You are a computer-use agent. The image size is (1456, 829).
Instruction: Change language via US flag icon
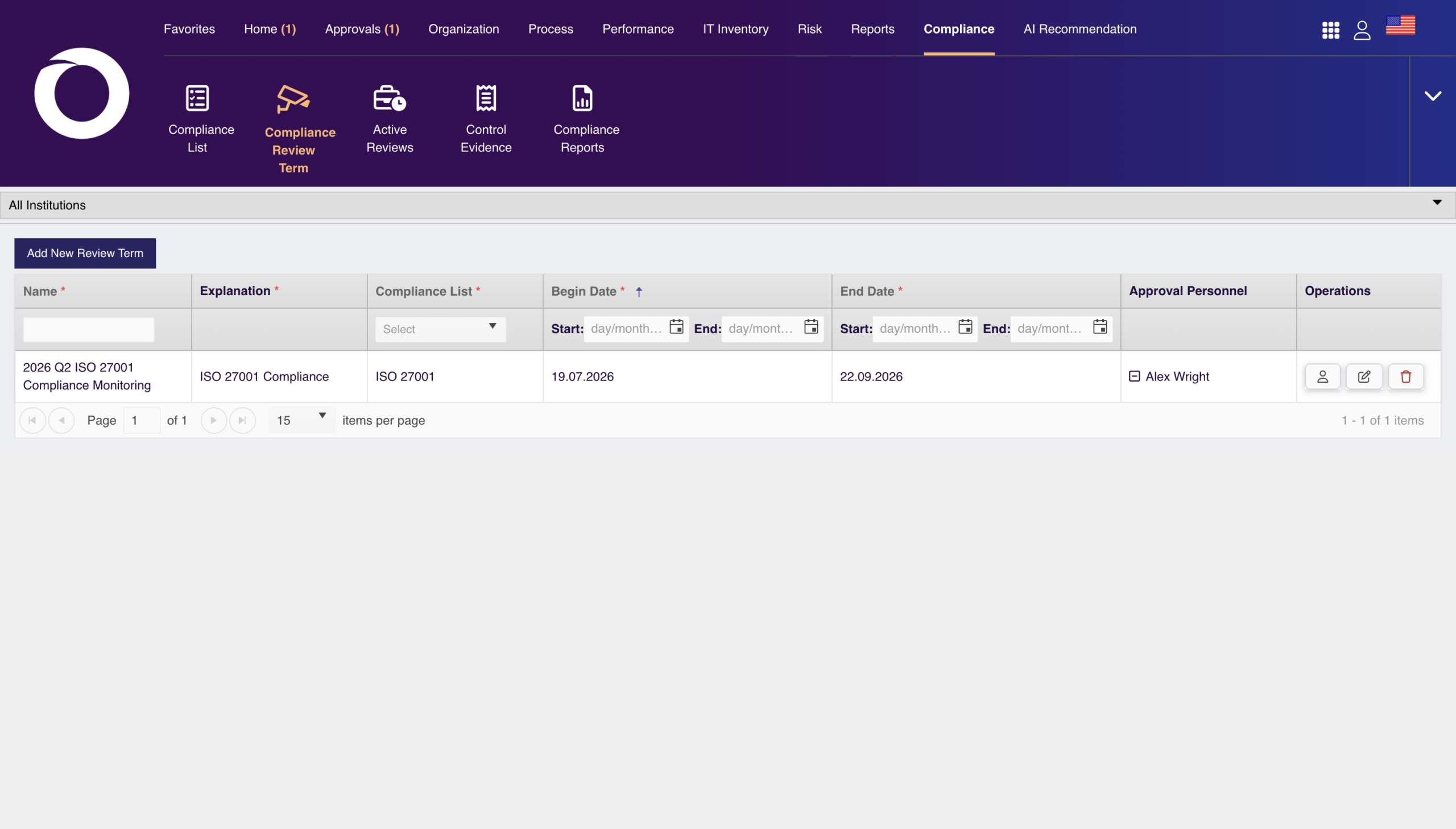coord(1400,25)
